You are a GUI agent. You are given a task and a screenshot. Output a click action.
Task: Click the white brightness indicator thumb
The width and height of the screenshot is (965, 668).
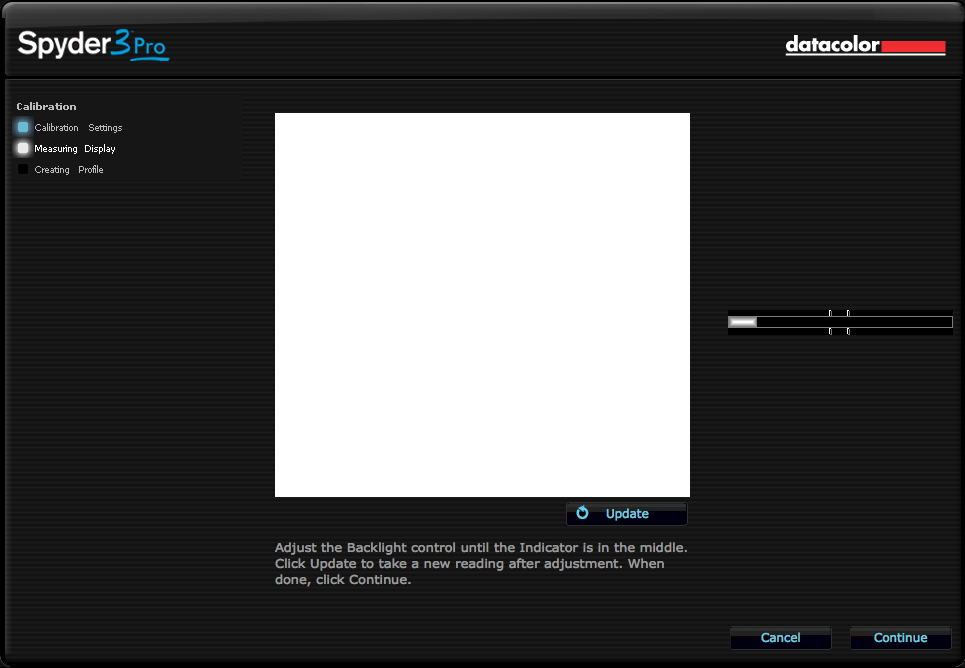(743, 322)
